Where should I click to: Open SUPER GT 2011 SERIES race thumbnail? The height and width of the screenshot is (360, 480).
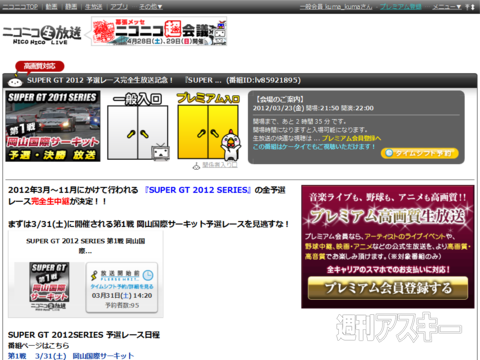(x=53, y=126)
